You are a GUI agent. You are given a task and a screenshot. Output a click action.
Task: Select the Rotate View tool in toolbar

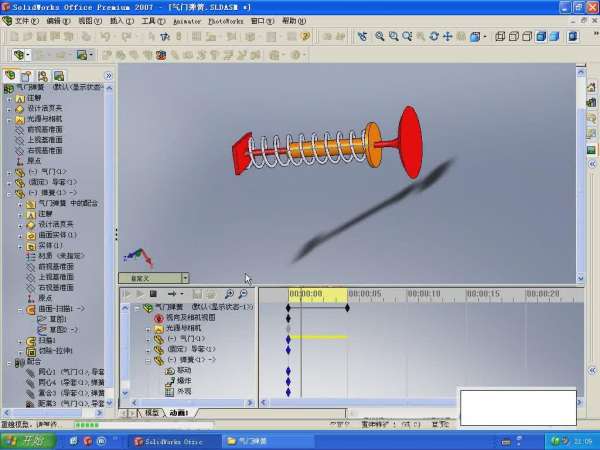[x=433, y=37]
